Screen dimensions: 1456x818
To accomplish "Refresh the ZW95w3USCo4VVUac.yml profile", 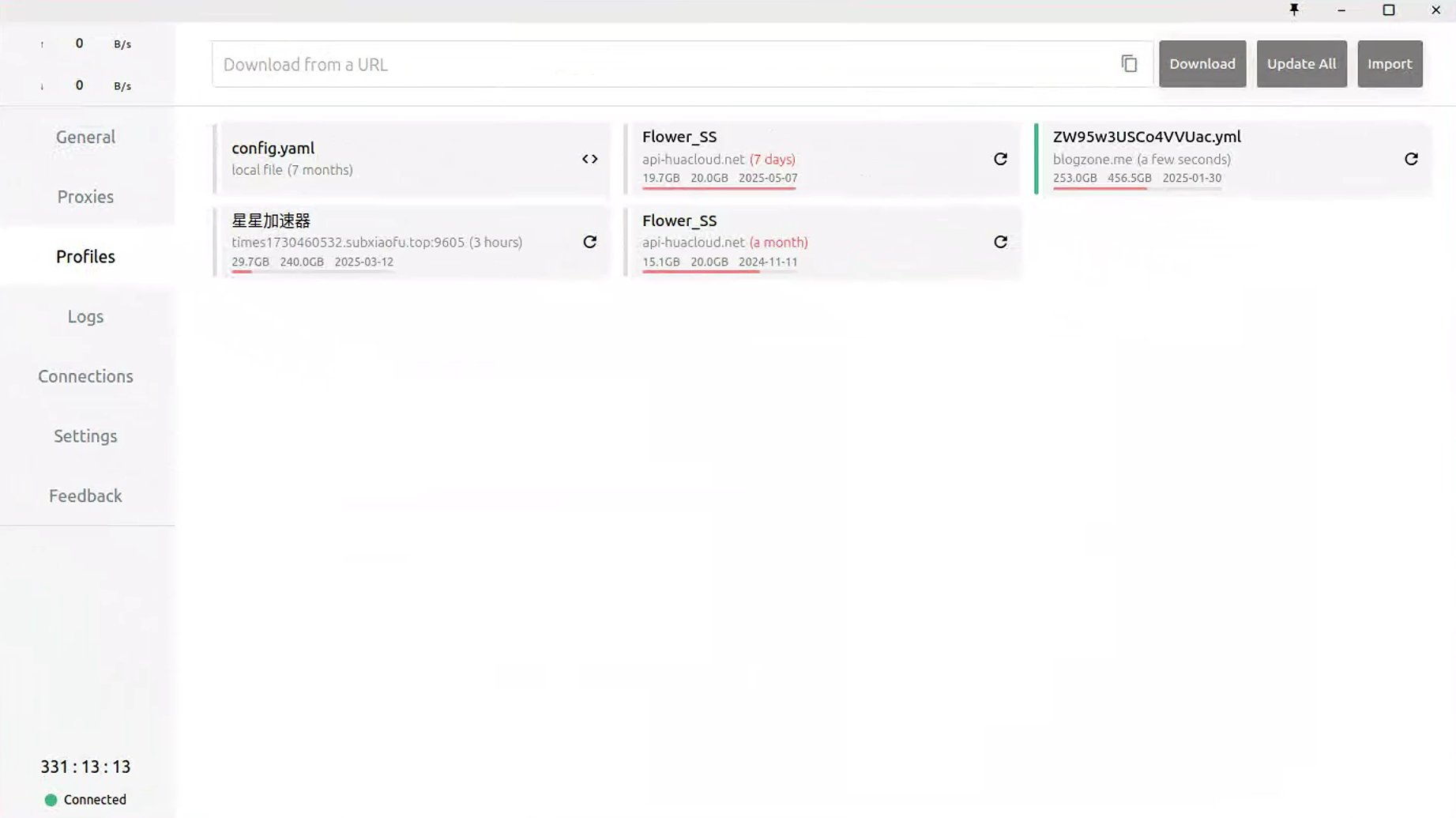I will click(x=1411, y=159).
